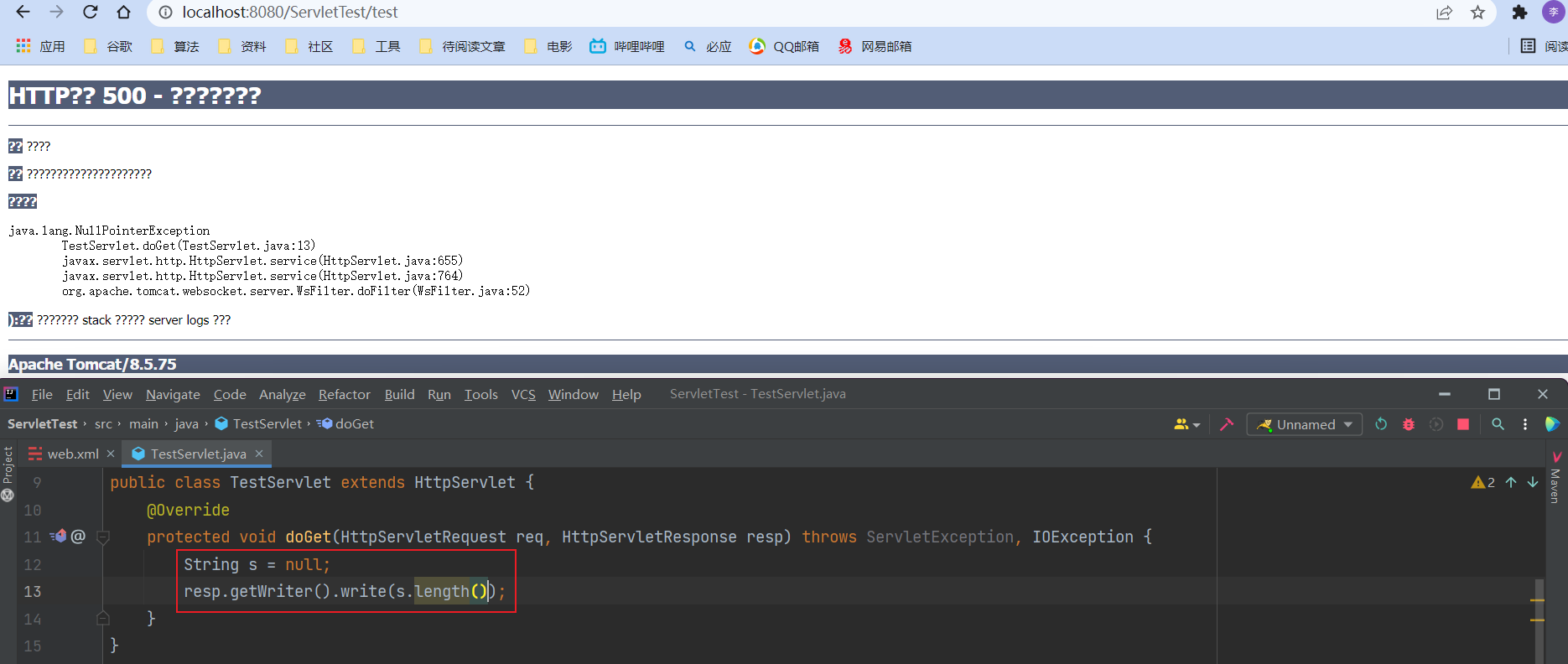The image size is (1568, 664).
Task: Click the java breadcrumb
Action: pos(187,424)
